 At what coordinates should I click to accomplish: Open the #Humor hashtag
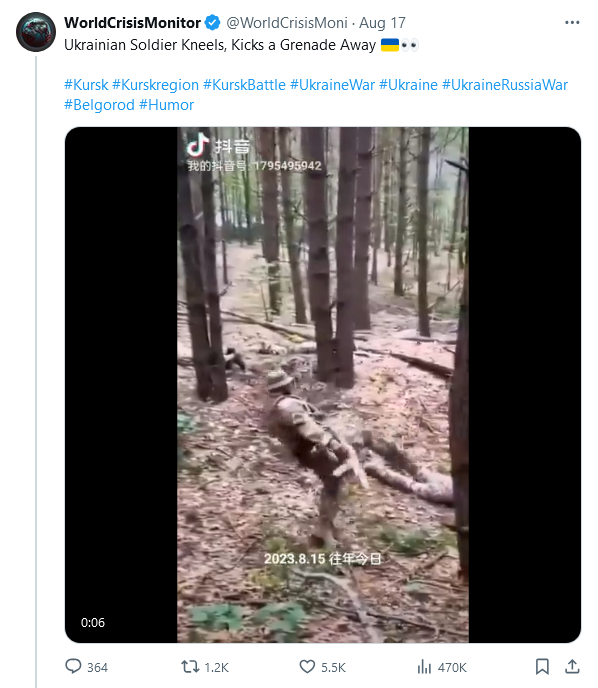(x=166, y=105)
